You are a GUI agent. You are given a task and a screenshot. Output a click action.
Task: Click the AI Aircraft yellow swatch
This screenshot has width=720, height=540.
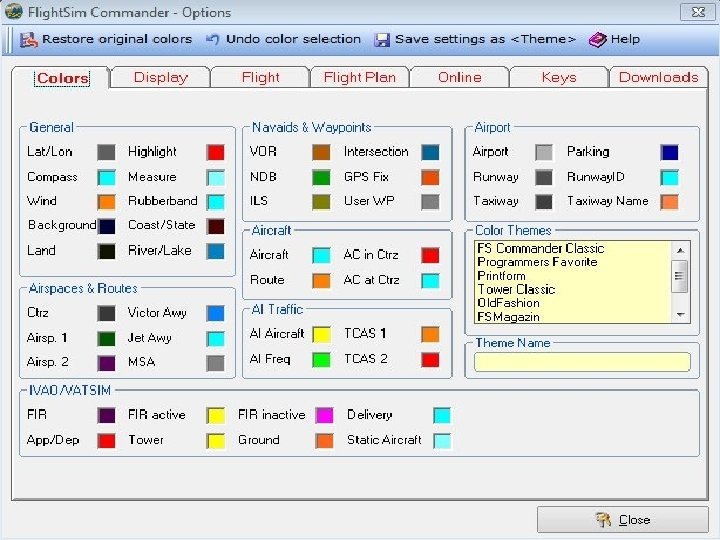[x=321, y=335]
